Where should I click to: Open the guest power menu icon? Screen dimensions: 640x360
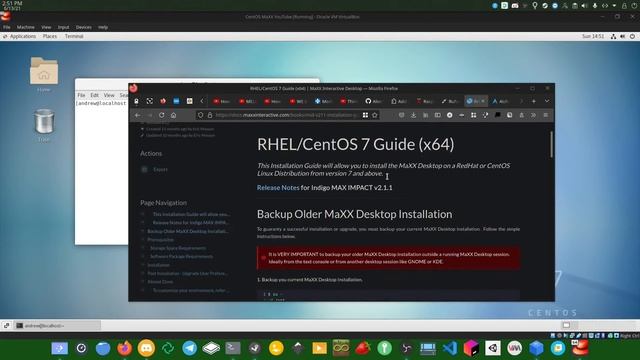point(632,36)
